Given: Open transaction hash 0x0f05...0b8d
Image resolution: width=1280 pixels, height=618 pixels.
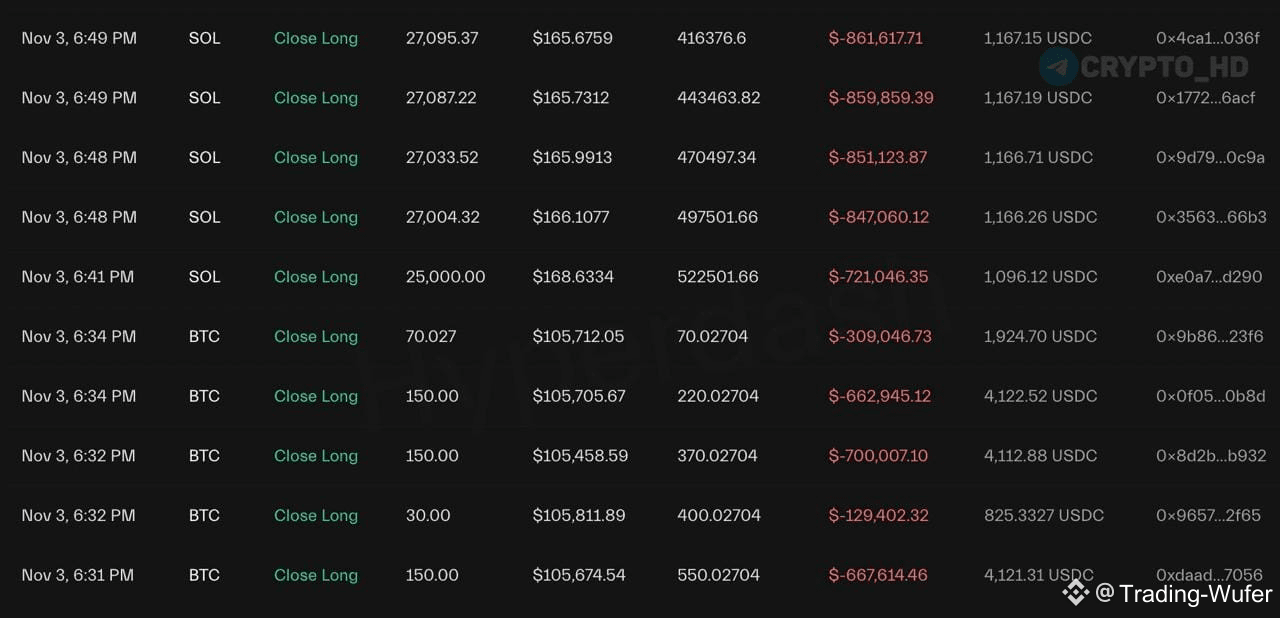Looking at the screenshot, I should click(1210, 396).
